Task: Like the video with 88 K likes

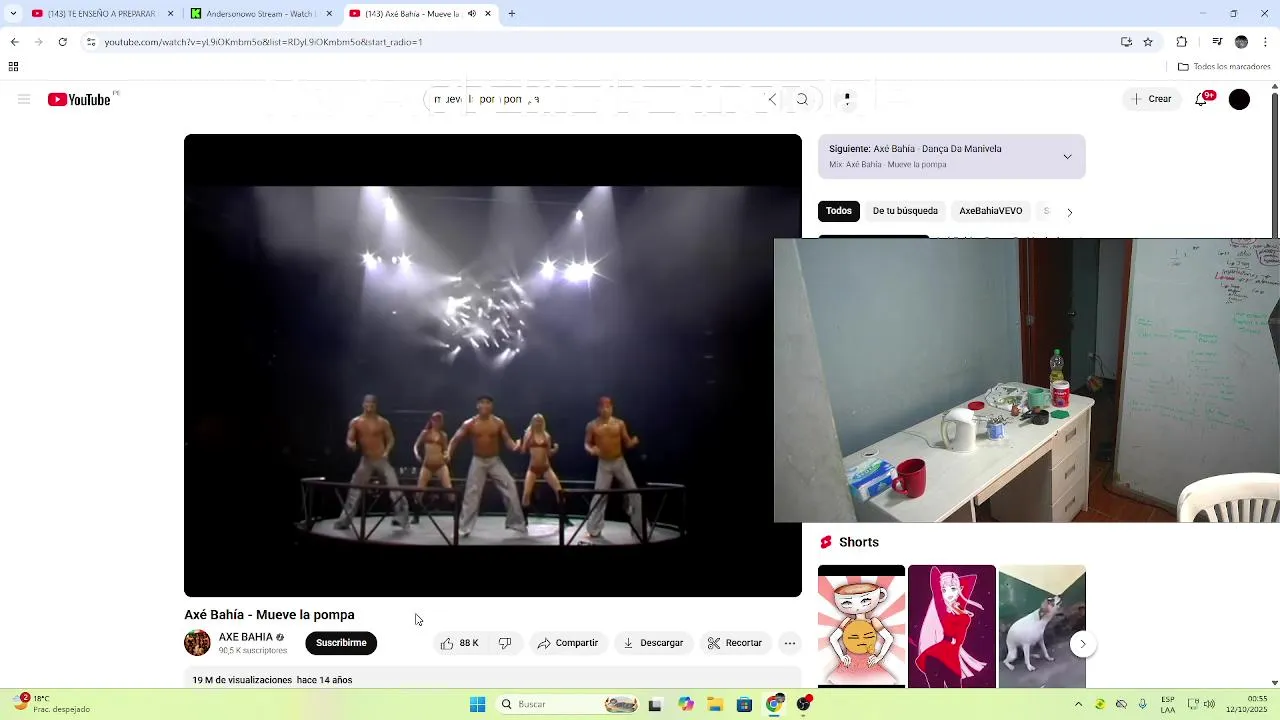Action: coord(460,643)
